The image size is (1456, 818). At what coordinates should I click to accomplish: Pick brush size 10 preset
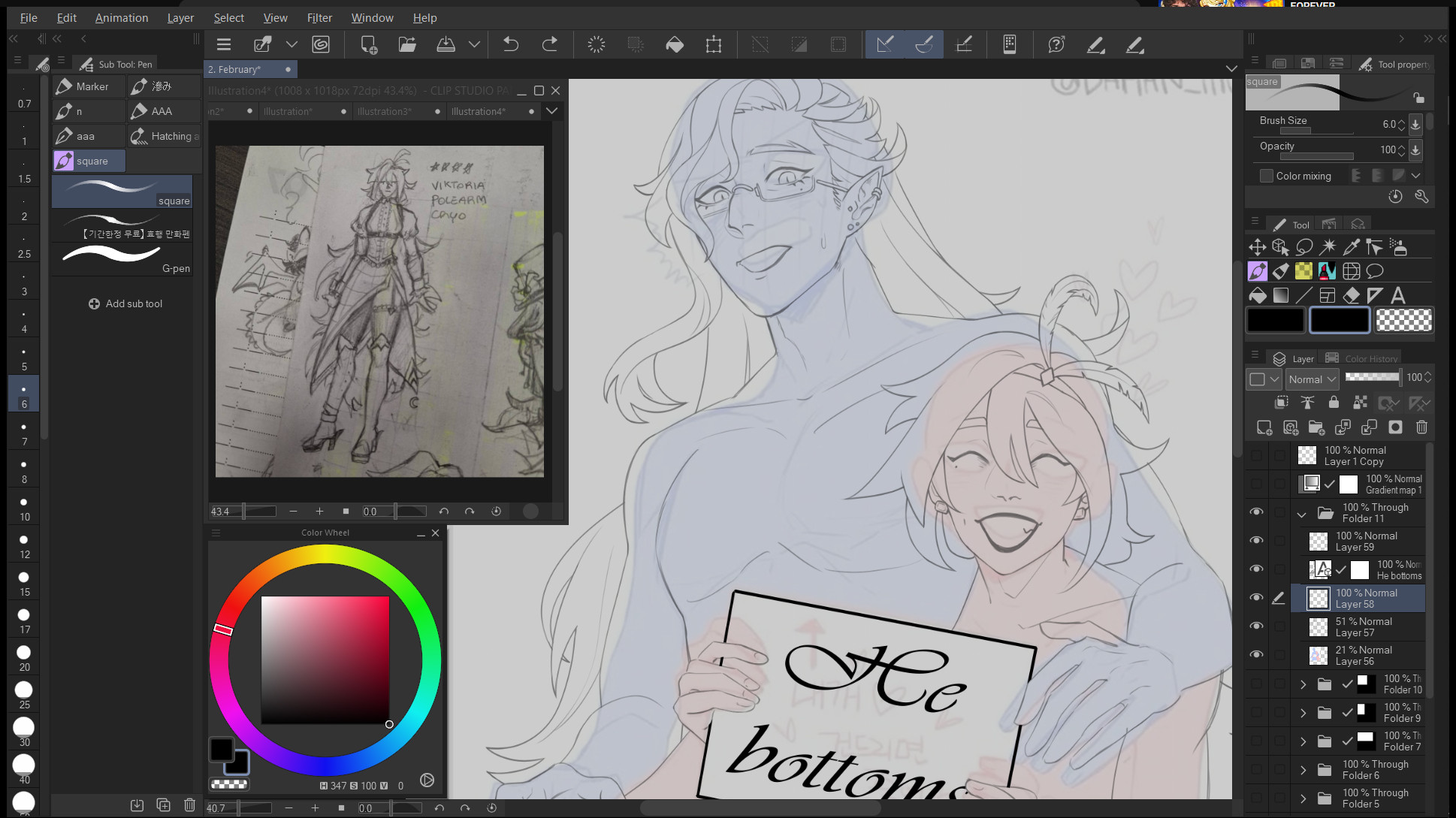tap(24, 509)
